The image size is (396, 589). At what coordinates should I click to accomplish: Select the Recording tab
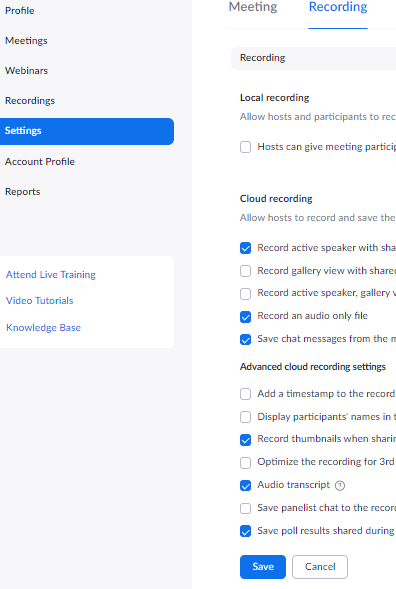pos(338,7)
